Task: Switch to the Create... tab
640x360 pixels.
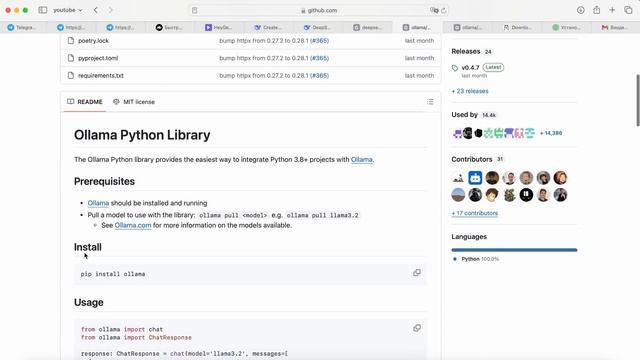Action: (269, 27)
